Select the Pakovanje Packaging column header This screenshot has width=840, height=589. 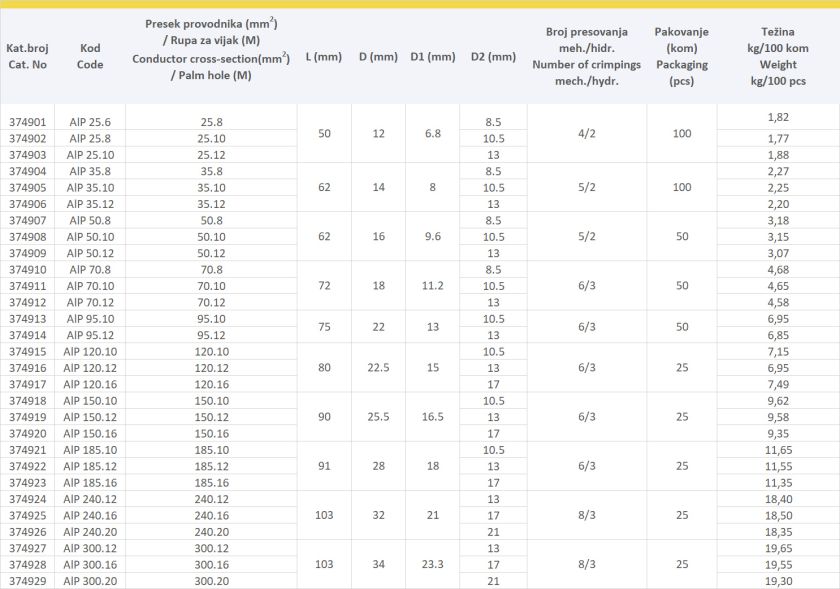coord(682,57)
